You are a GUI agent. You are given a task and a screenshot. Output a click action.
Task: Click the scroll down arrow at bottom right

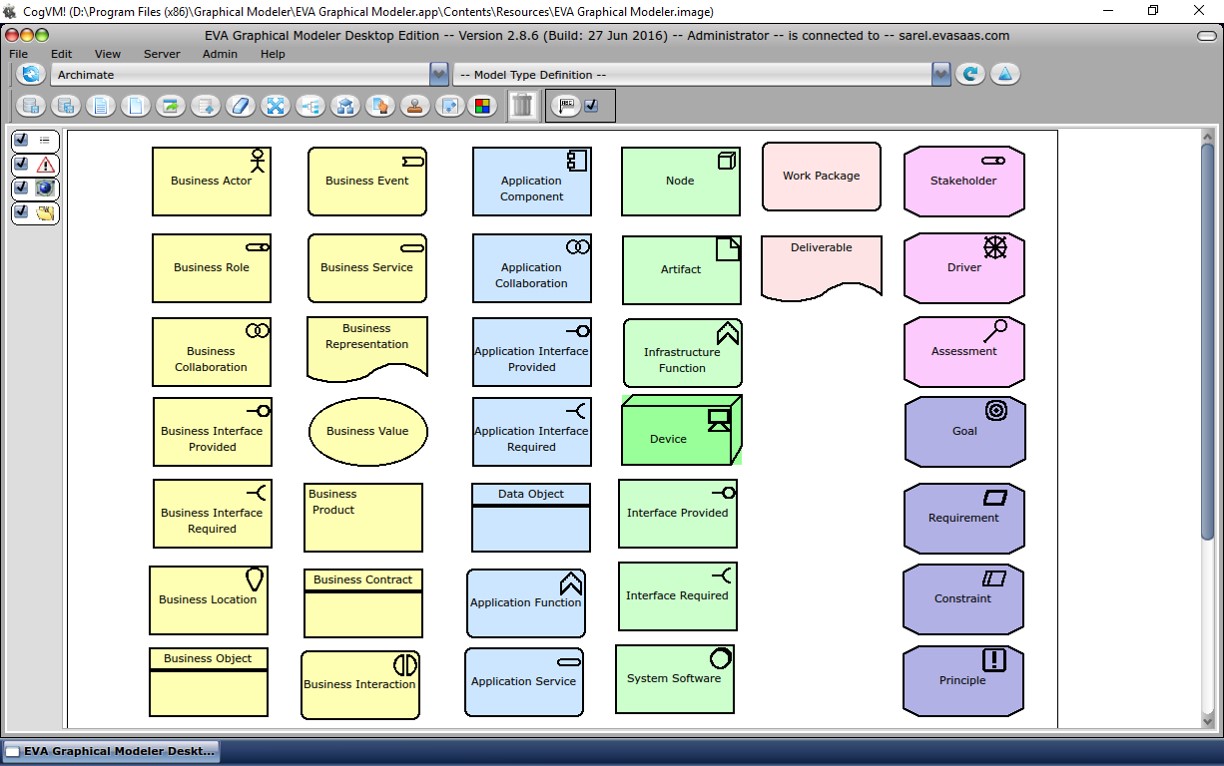coord(1207,721)
